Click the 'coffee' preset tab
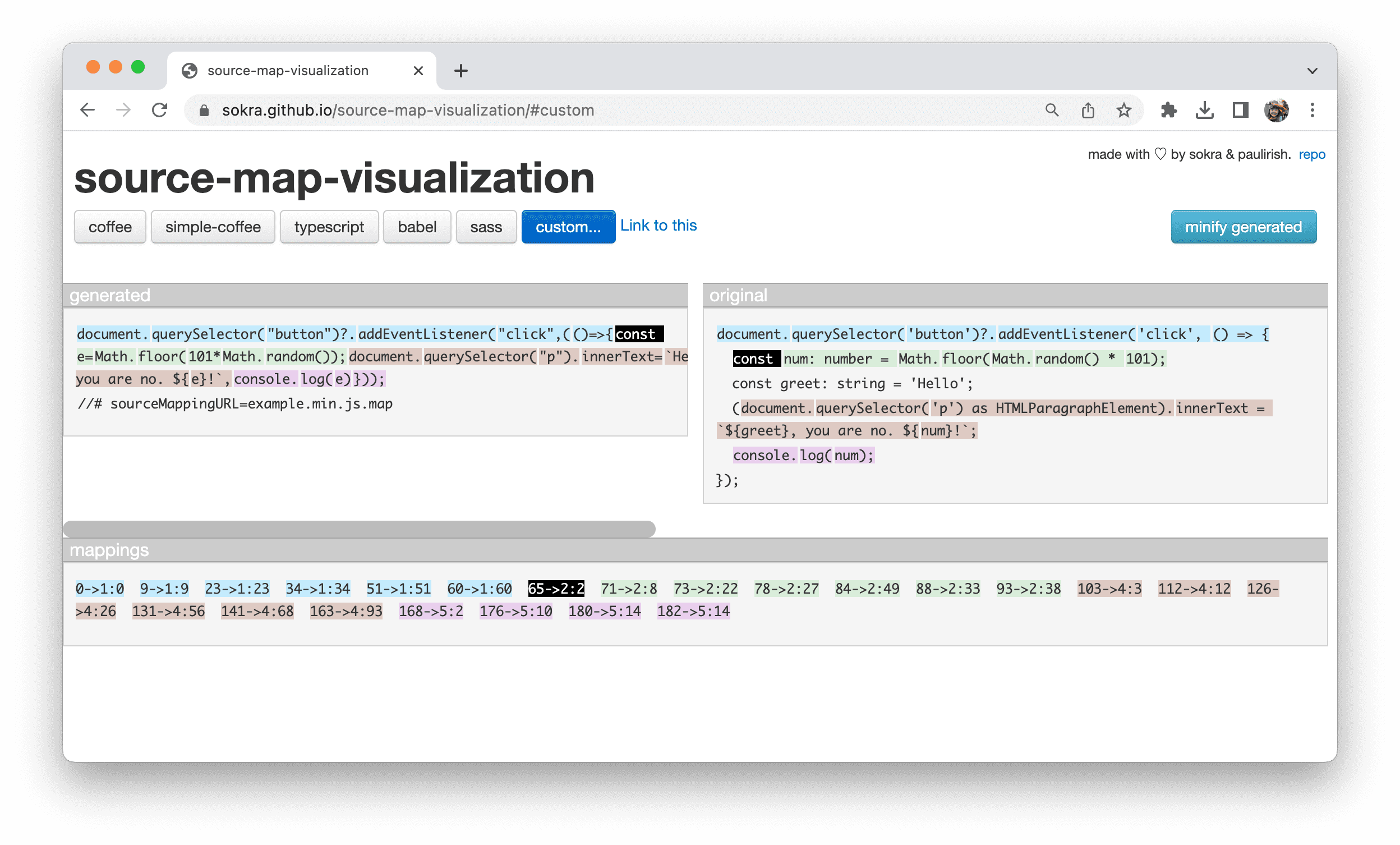1400x845 pixels. tap(110, 227)
